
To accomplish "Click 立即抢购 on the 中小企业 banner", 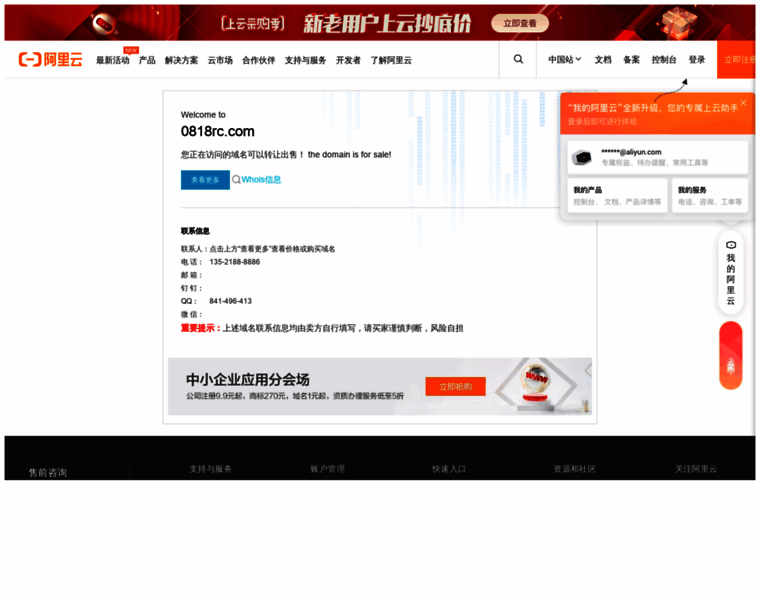I will (455, 386).
